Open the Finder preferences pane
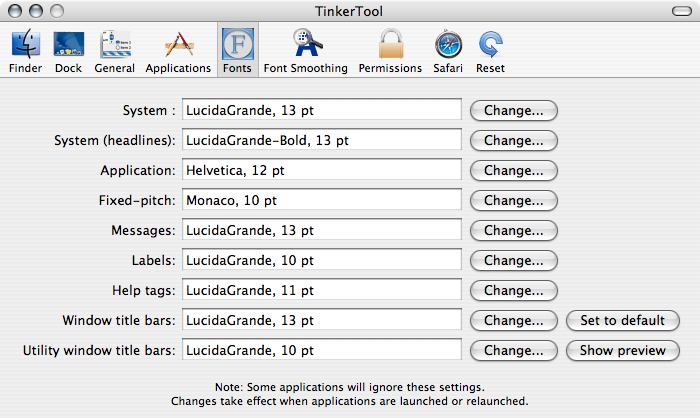 coord(25,46)
